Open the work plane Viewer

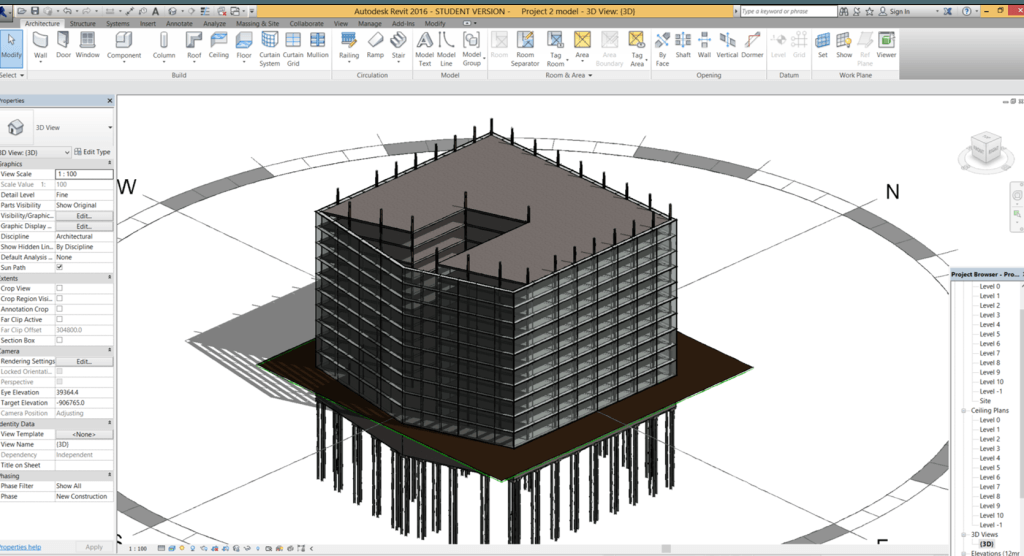[x=886, y=46]
